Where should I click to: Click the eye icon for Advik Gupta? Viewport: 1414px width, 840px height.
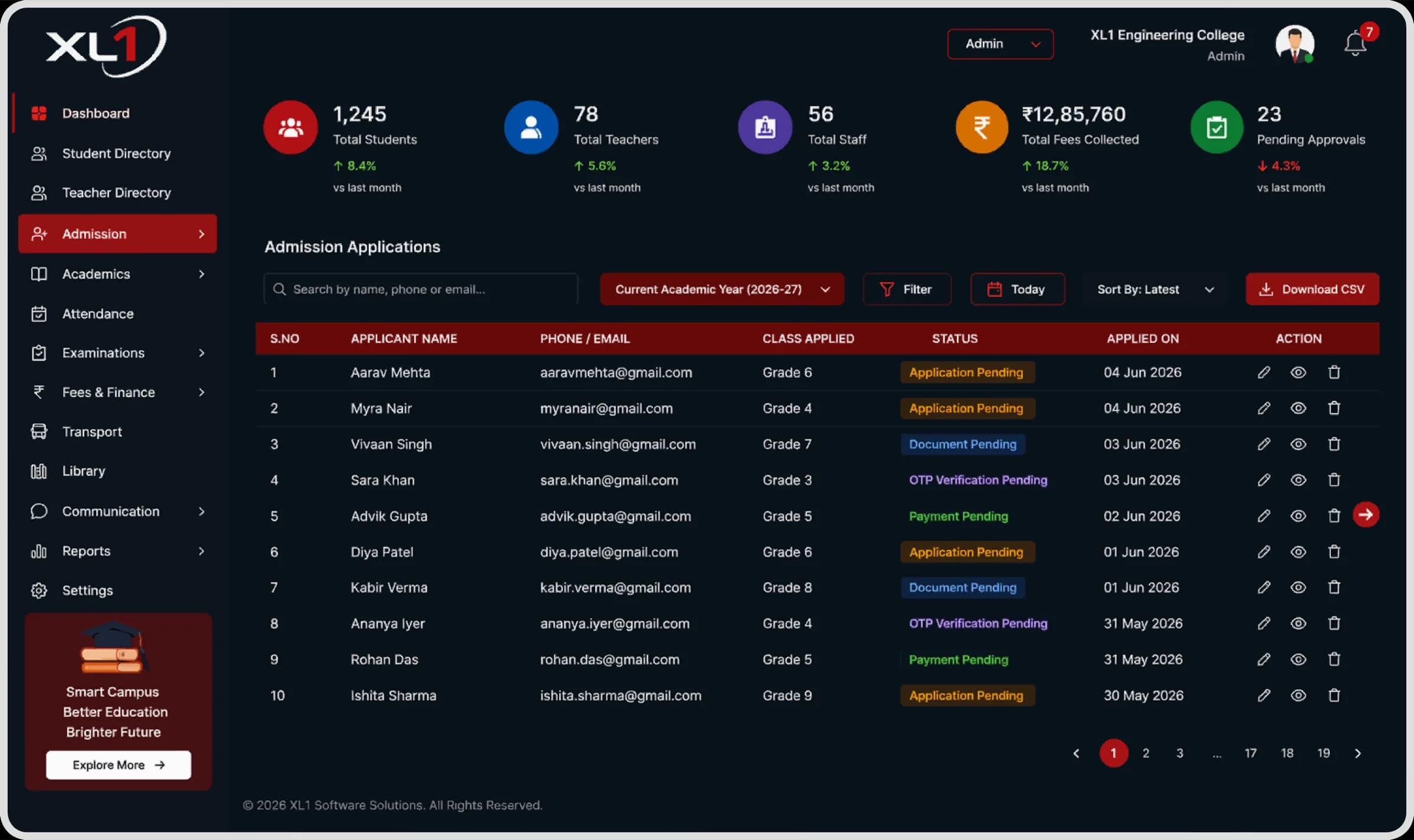click(1299, 516)
